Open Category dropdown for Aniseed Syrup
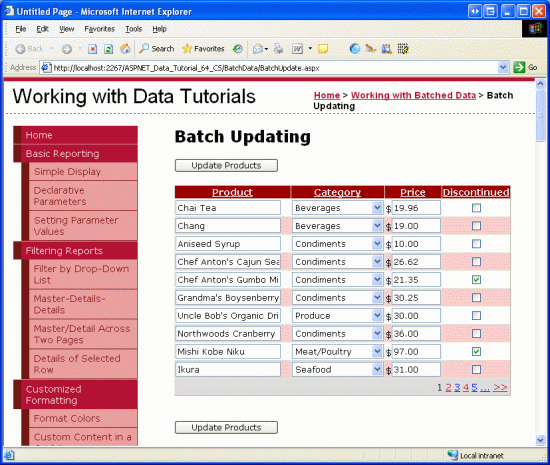 point(337,244)
